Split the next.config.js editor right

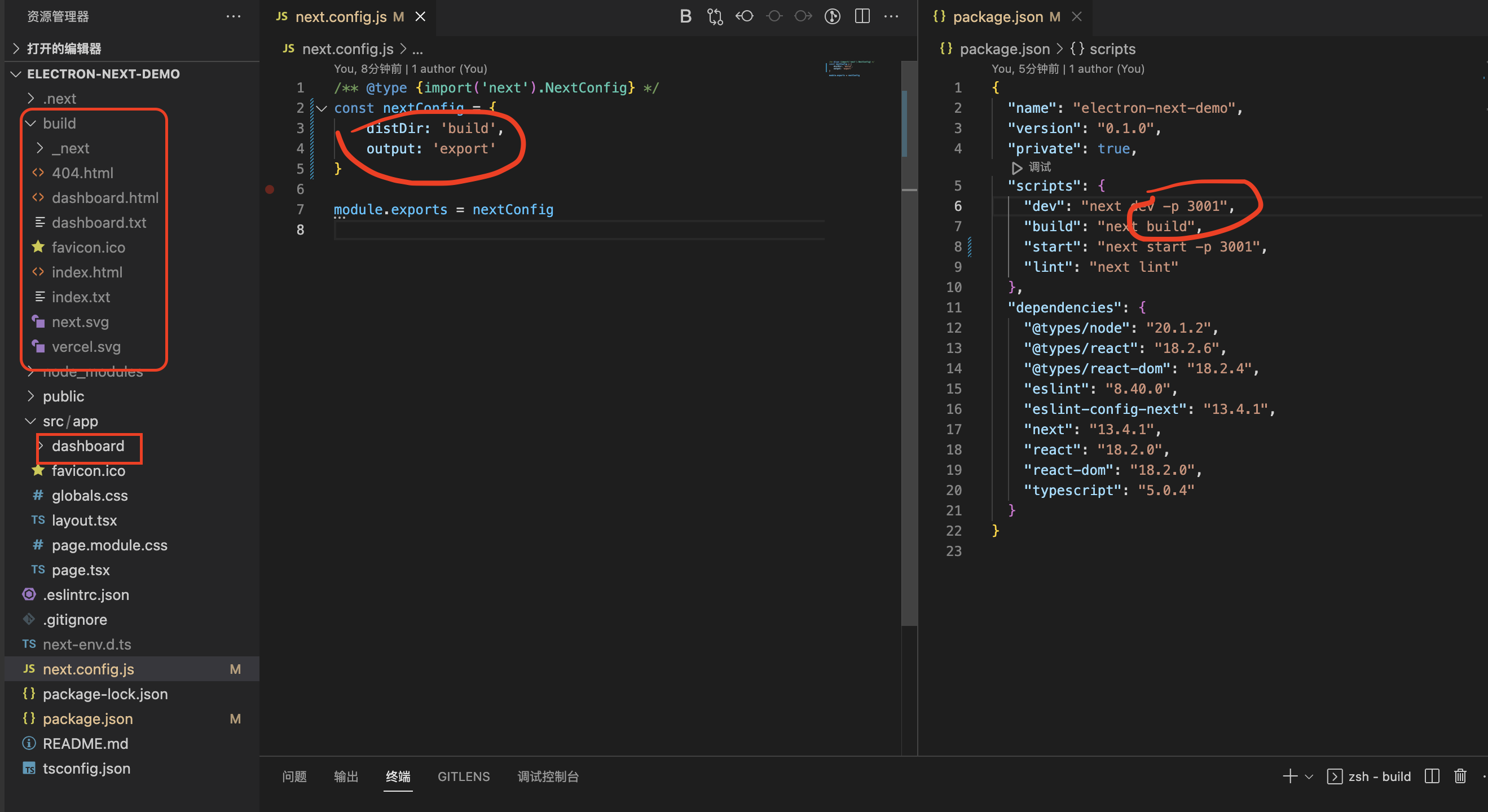point(862,16)
